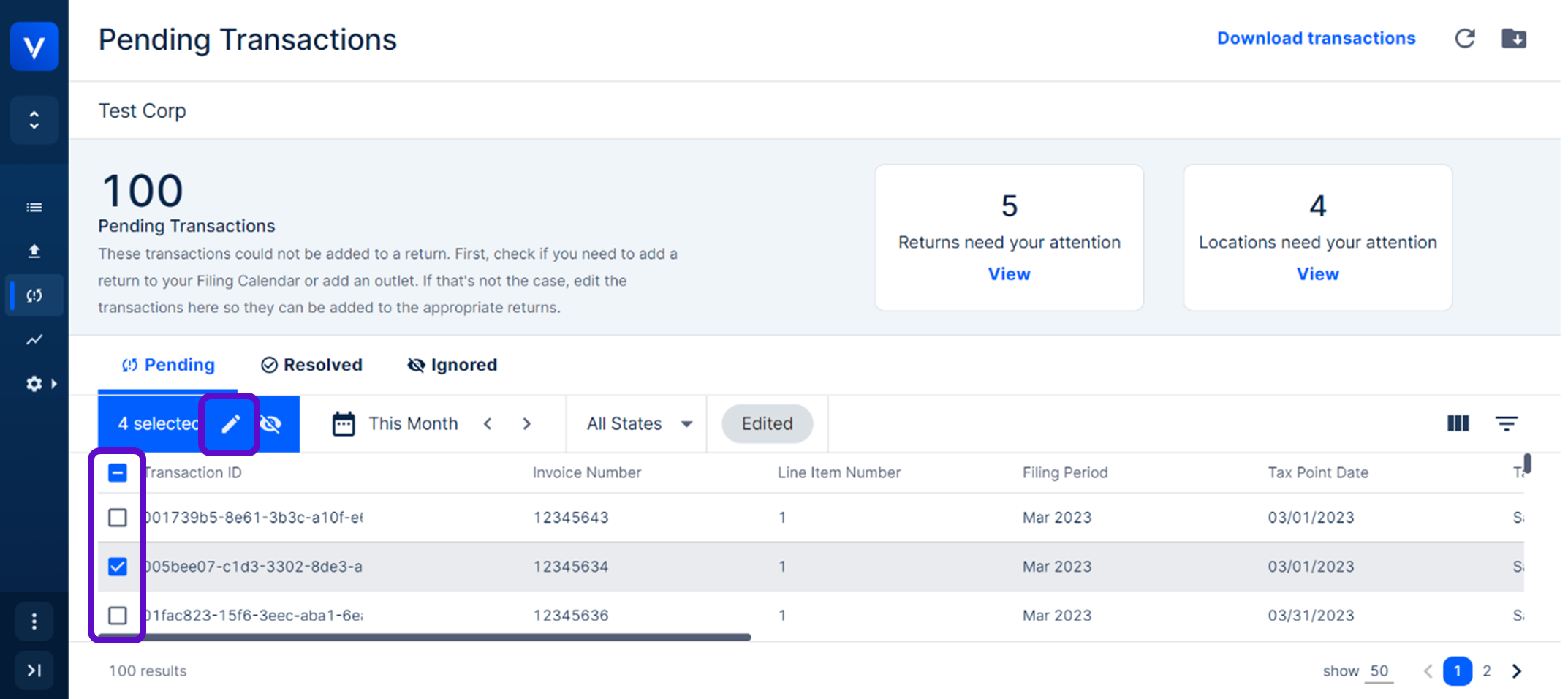Screen dimensions: 1568x699
Task: Uncheck the box for invoice 12345634
Action: (x=118, y=567)
